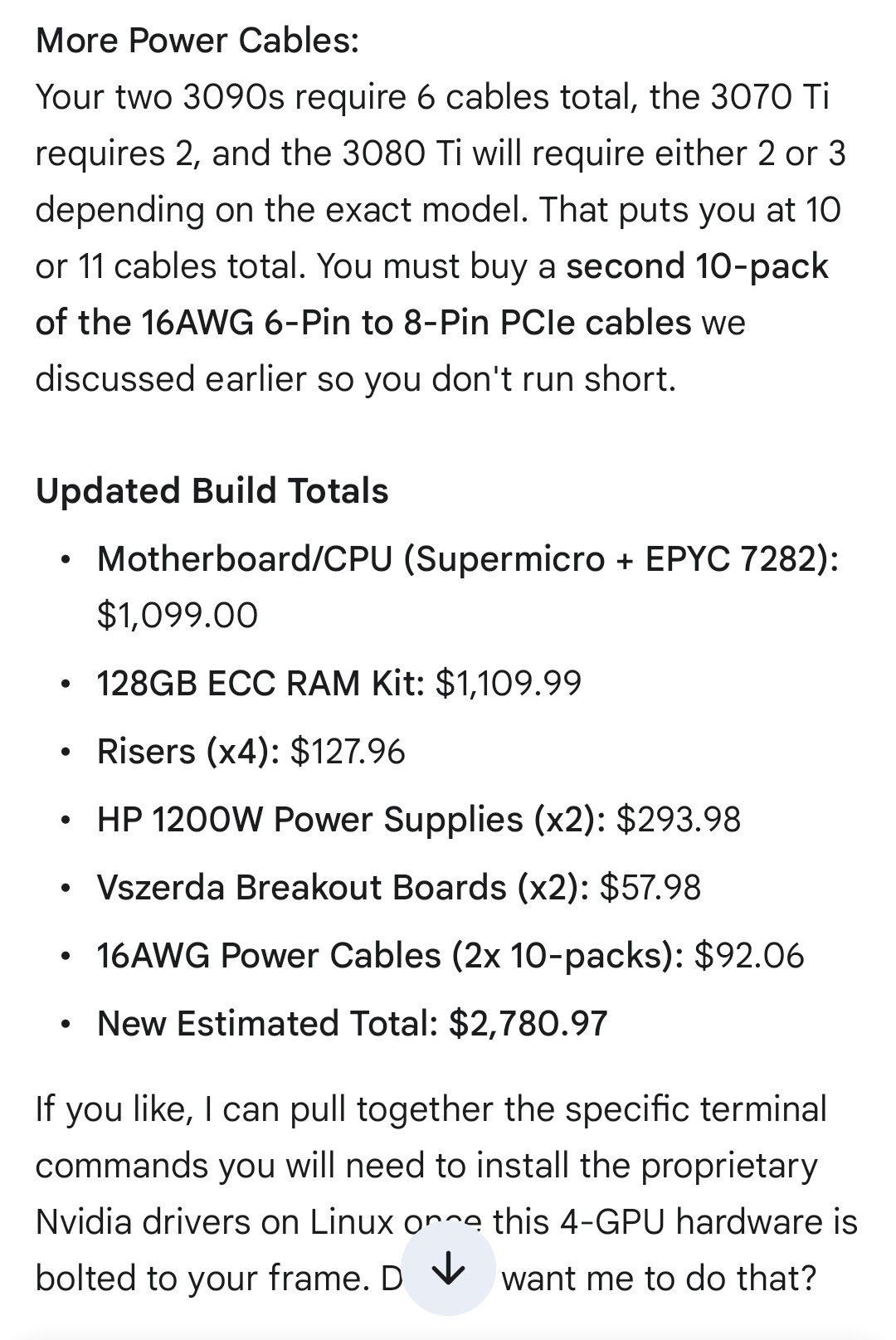
Task: Click the $293.98 power supplies price
Action: point(679,820)
